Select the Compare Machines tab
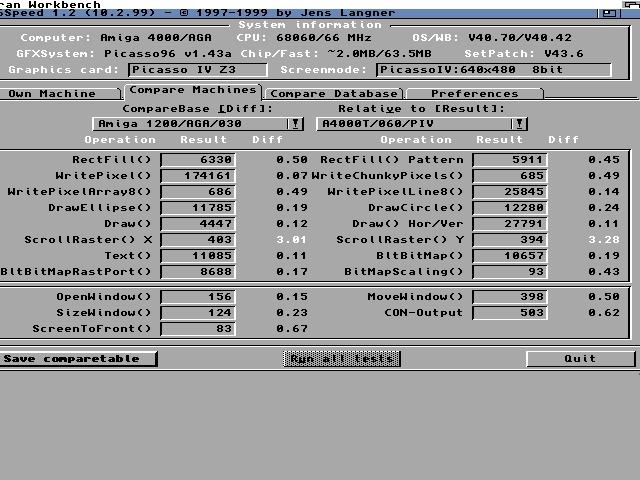This screenshot has width=640, height=480. (x=193, y=90)
